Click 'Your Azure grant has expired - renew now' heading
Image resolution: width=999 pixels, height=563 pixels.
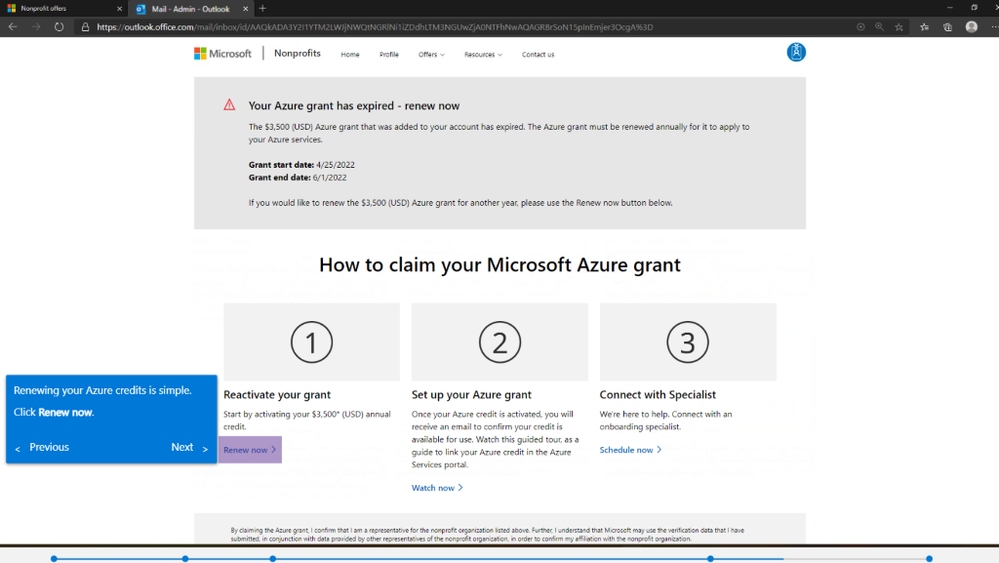click(x=354, y=106)
